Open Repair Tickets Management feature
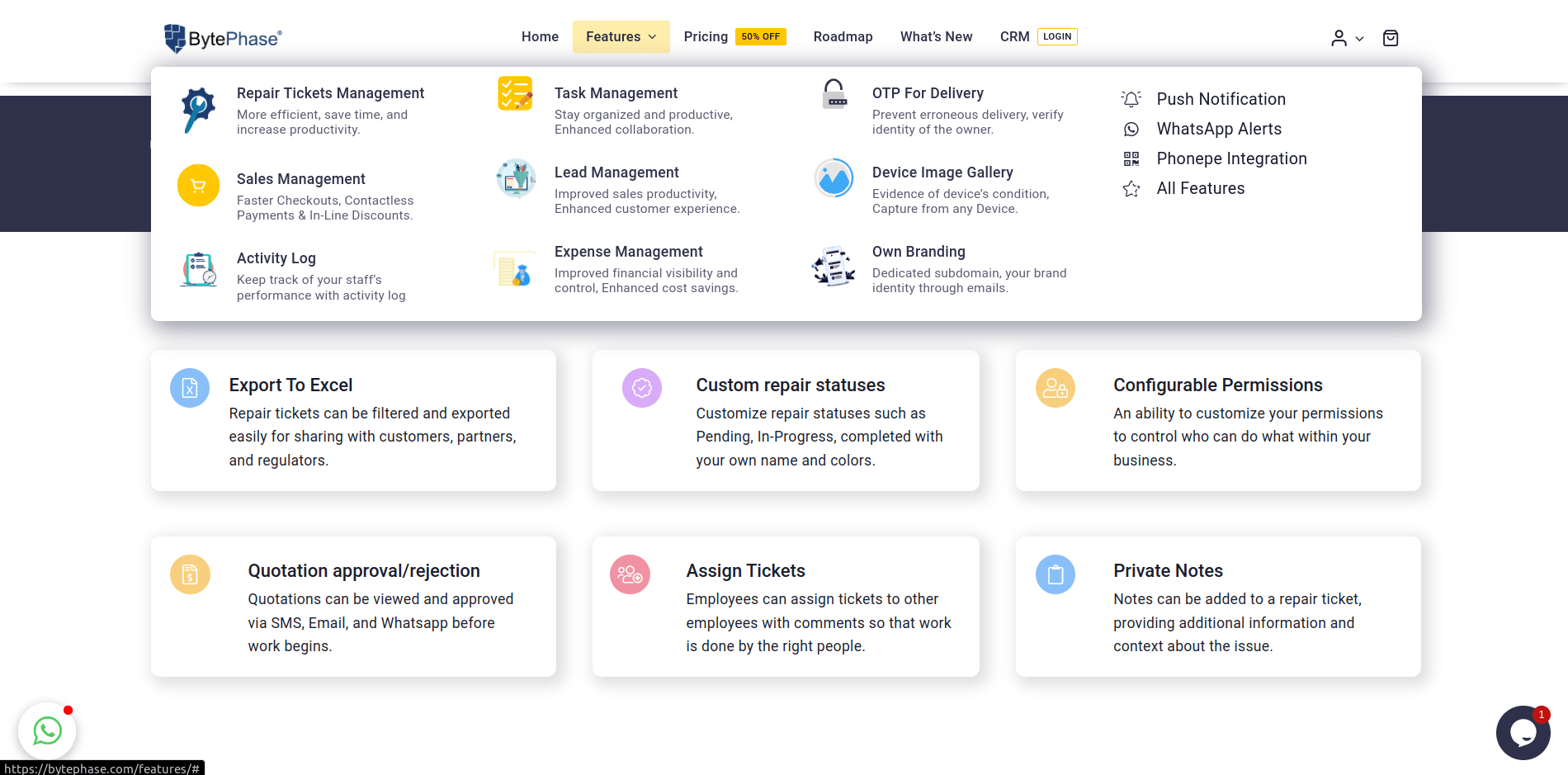The width and height of the screenshot is (1568, 775). pyautogui.click(x=330, y=93)
